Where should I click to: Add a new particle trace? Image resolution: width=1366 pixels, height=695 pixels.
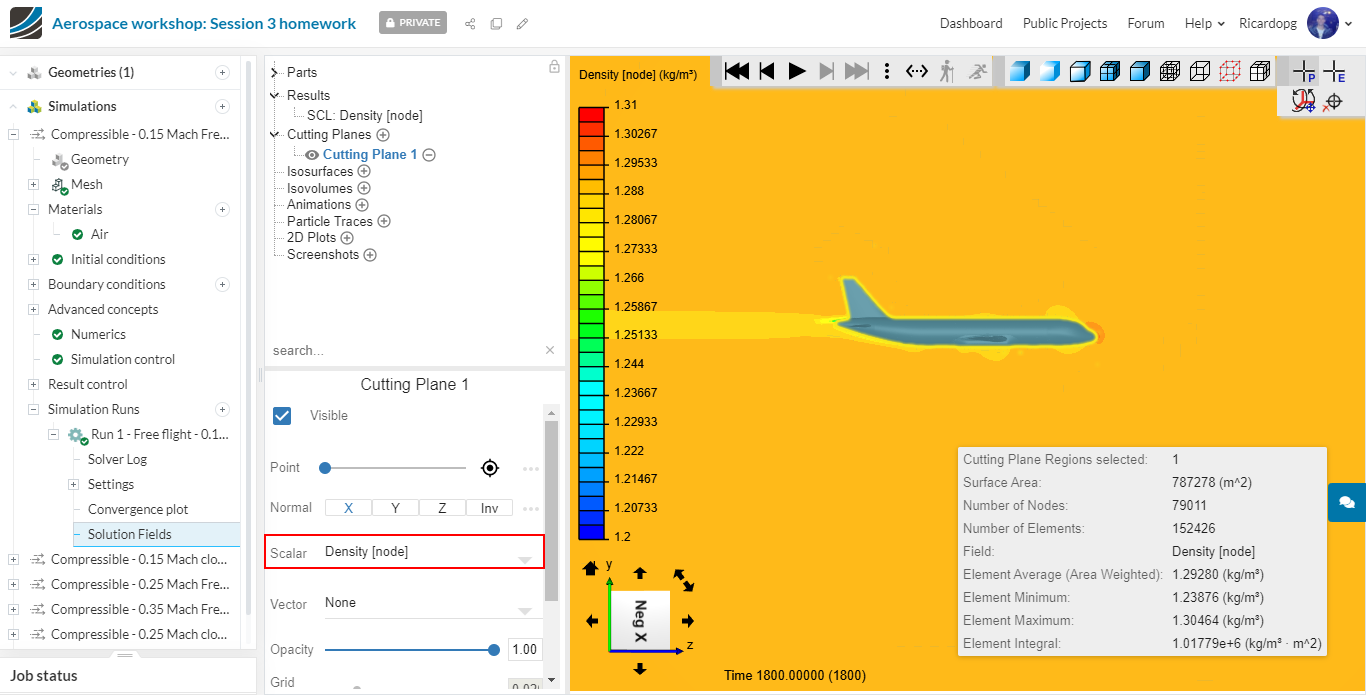click(x=383, y=221)
